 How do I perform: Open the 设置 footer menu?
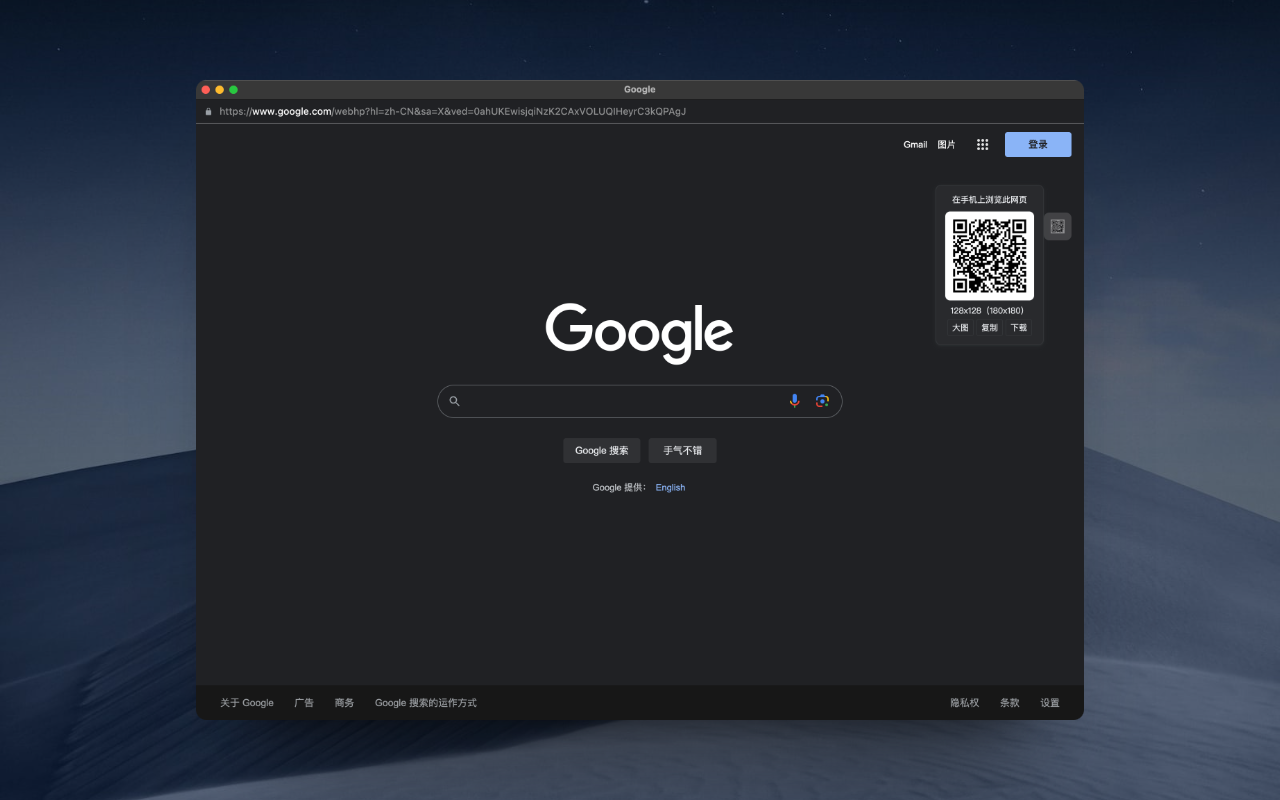click(x=1050, y=703)
